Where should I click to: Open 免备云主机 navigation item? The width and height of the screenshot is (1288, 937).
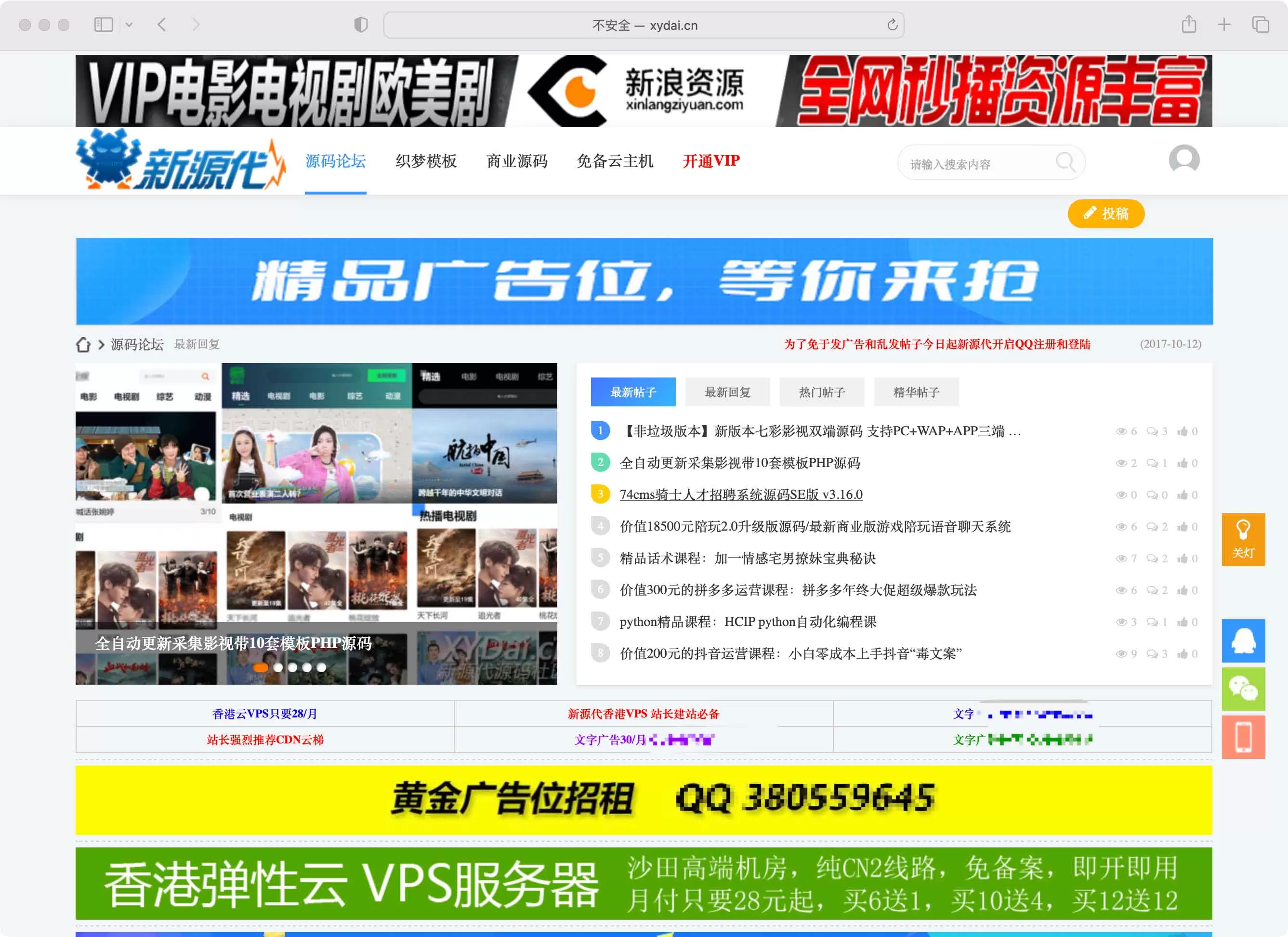click(615, 161)
